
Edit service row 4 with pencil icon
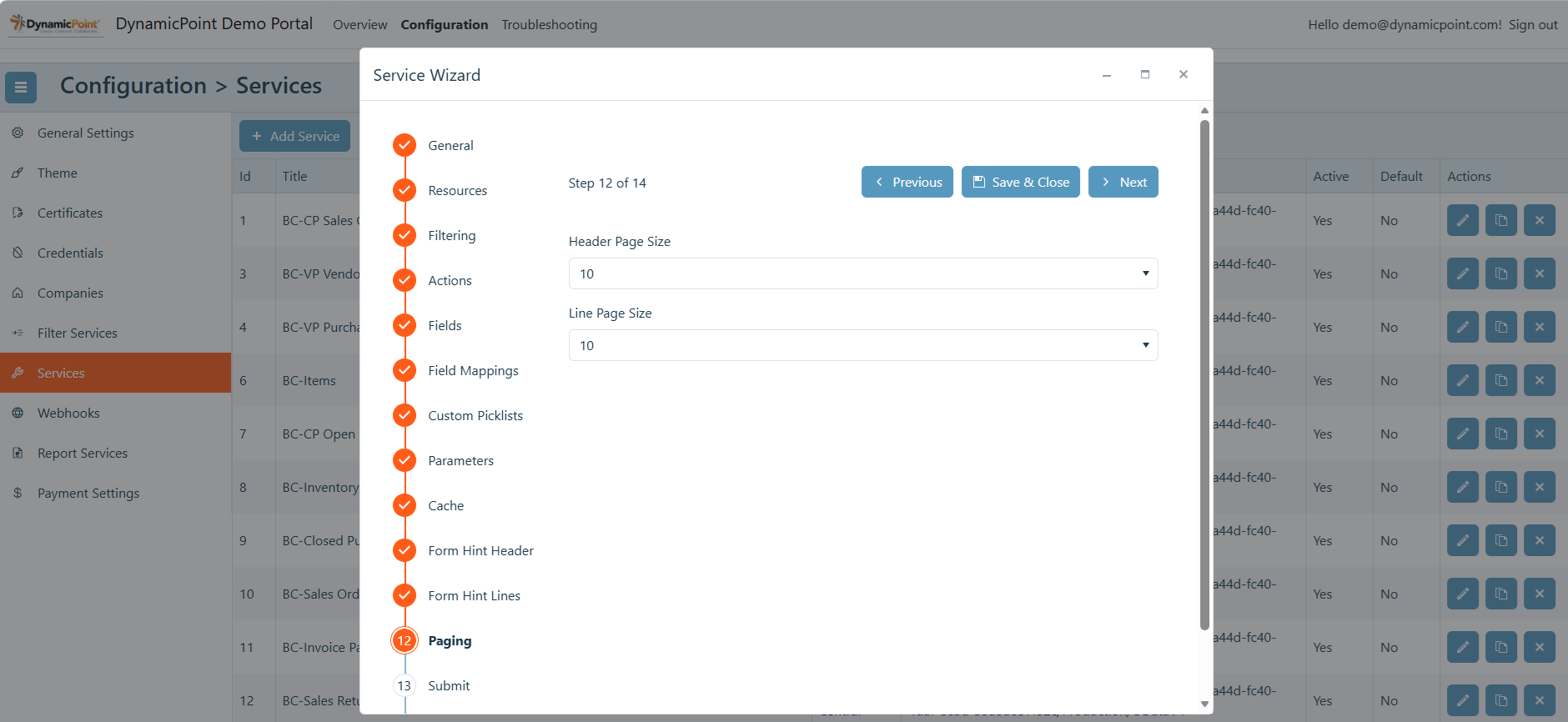pyautogui.click(x=1463, y=327)
